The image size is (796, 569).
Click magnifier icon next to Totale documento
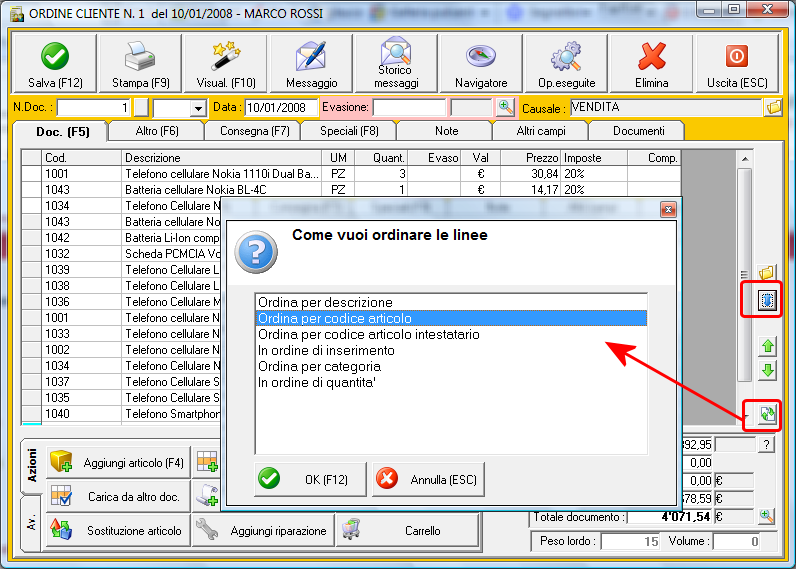(x=767, y=516)
